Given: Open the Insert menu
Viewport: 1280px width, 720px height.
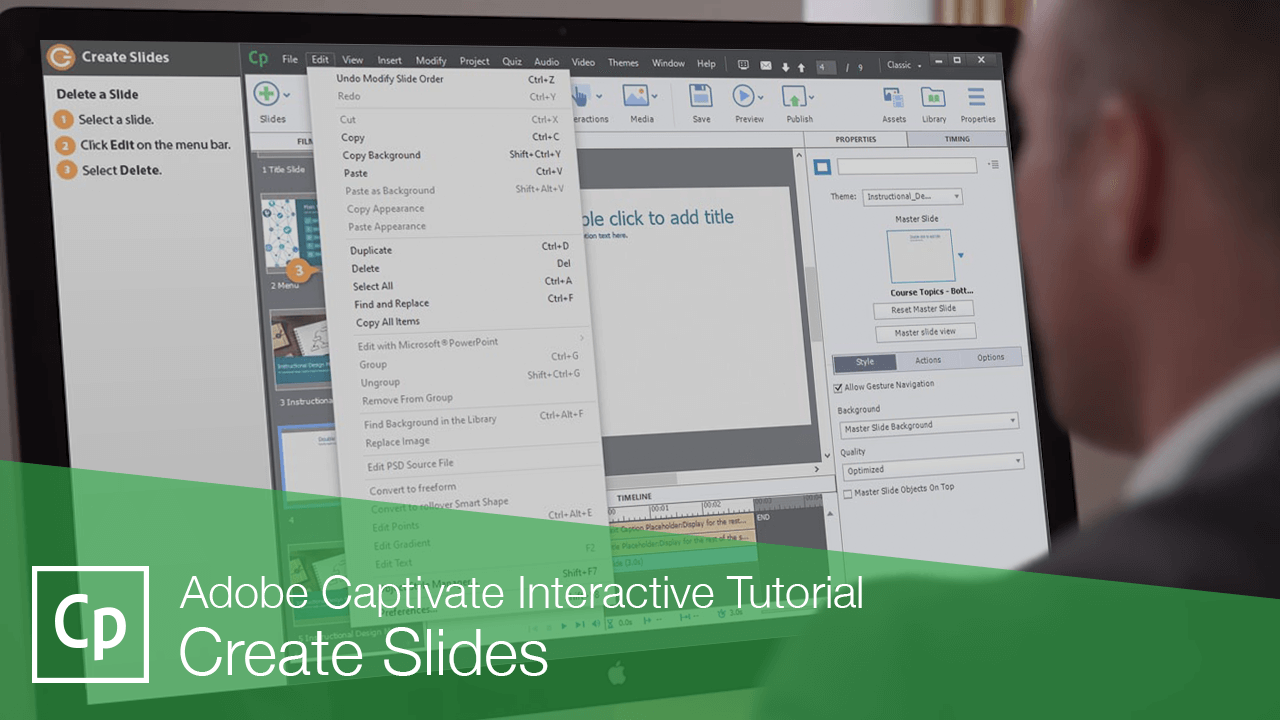Looking at the screenshot, I should [x=390, y=61].
